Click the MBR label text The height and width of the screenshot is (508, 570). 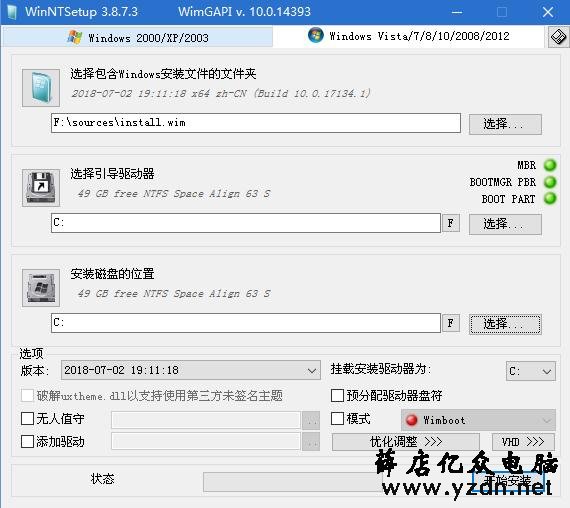click(526, 165)
